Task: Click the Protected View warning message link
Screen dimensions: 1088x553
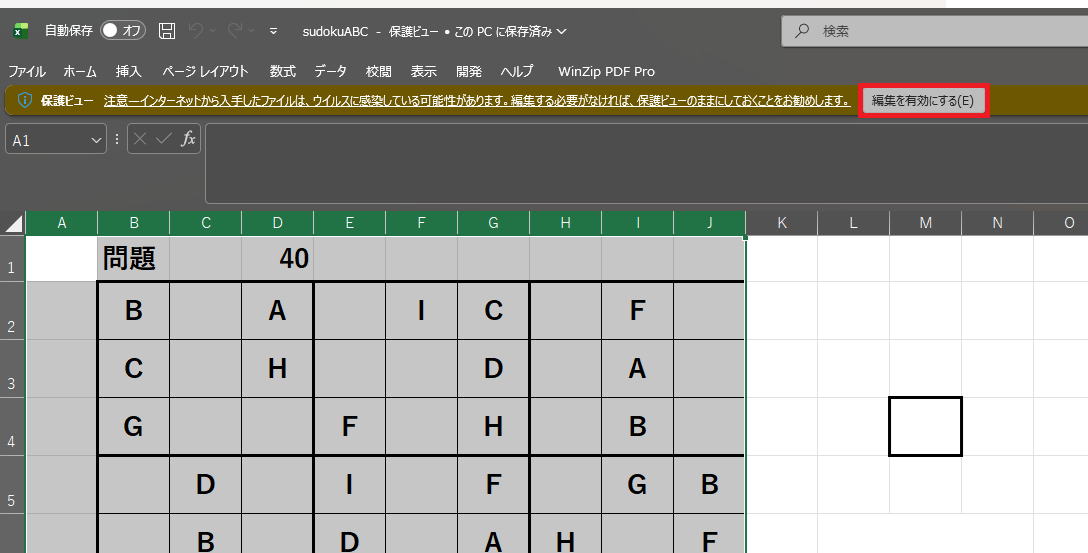Action: [476, 101]
